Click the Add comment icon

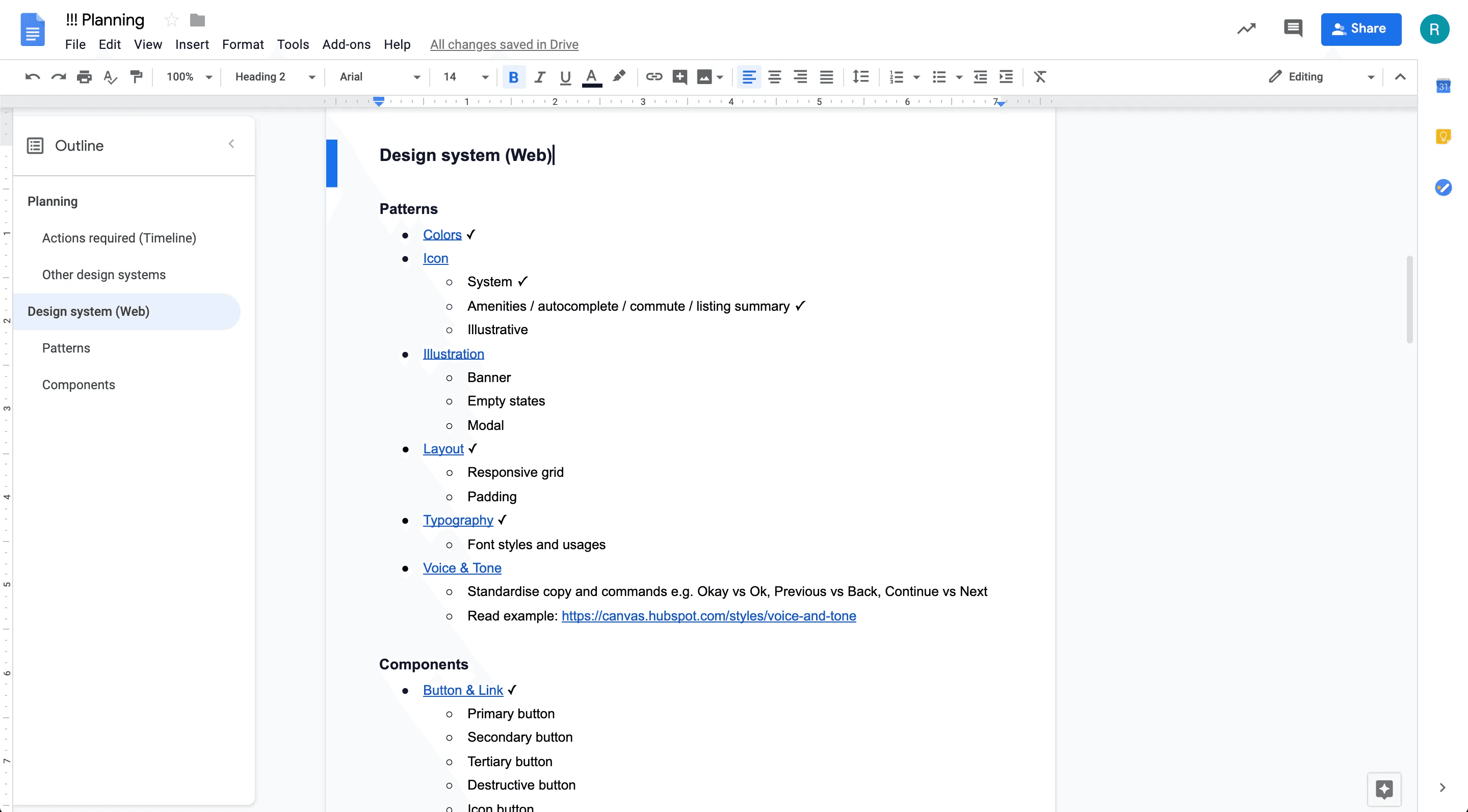point(679,77)
